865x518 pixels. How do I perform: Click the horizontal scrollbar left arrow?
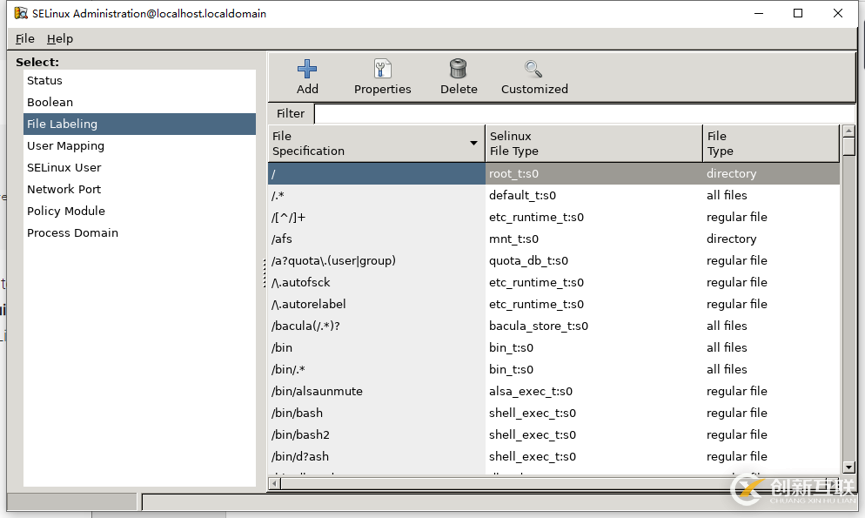tap(274, 484)
